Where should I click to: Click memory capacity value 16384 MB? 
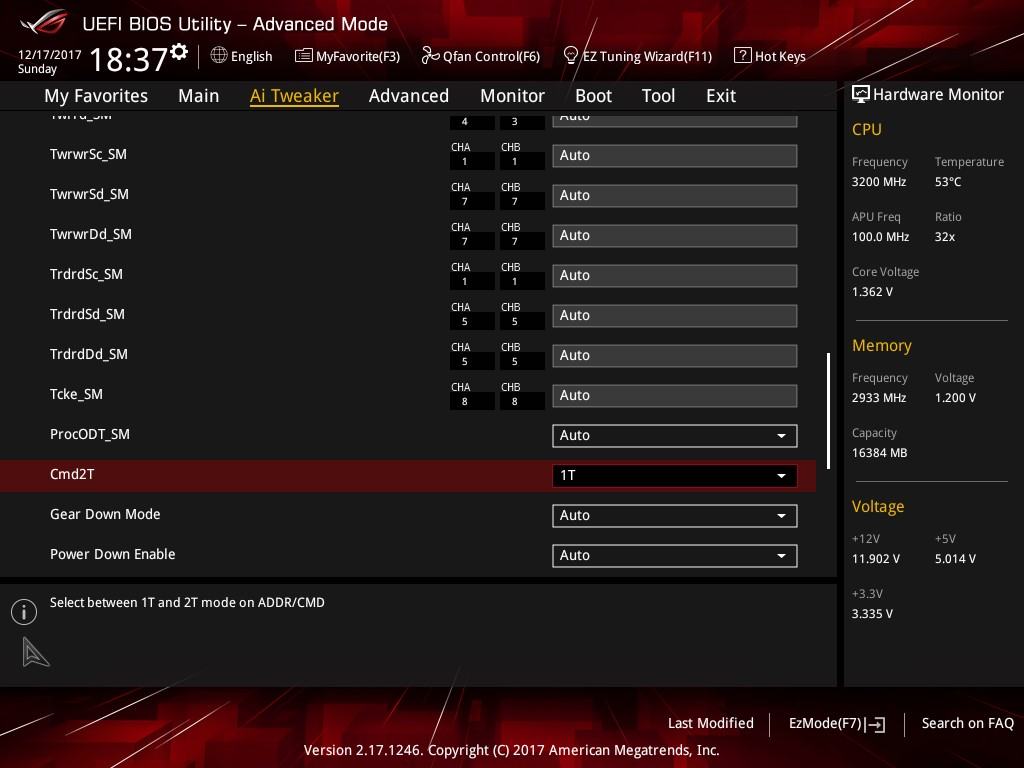879,453
